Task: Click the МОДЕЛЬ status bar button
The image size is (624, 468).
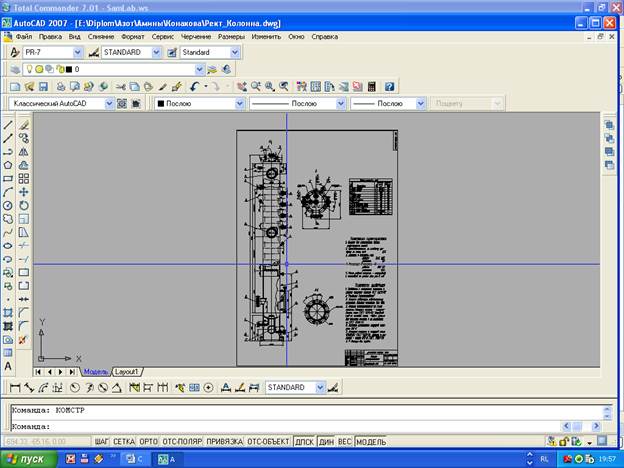Action: coord(370,440)
